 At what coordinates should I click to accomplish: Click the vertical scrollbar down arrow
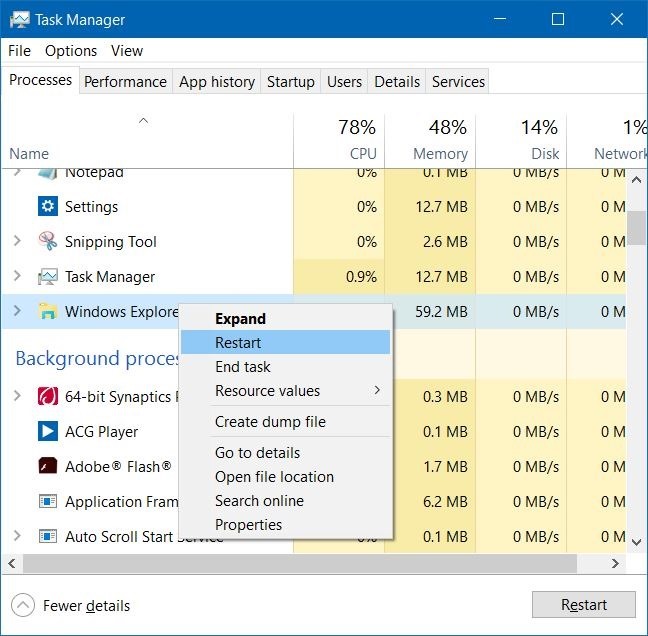click(x=636, y=542)
